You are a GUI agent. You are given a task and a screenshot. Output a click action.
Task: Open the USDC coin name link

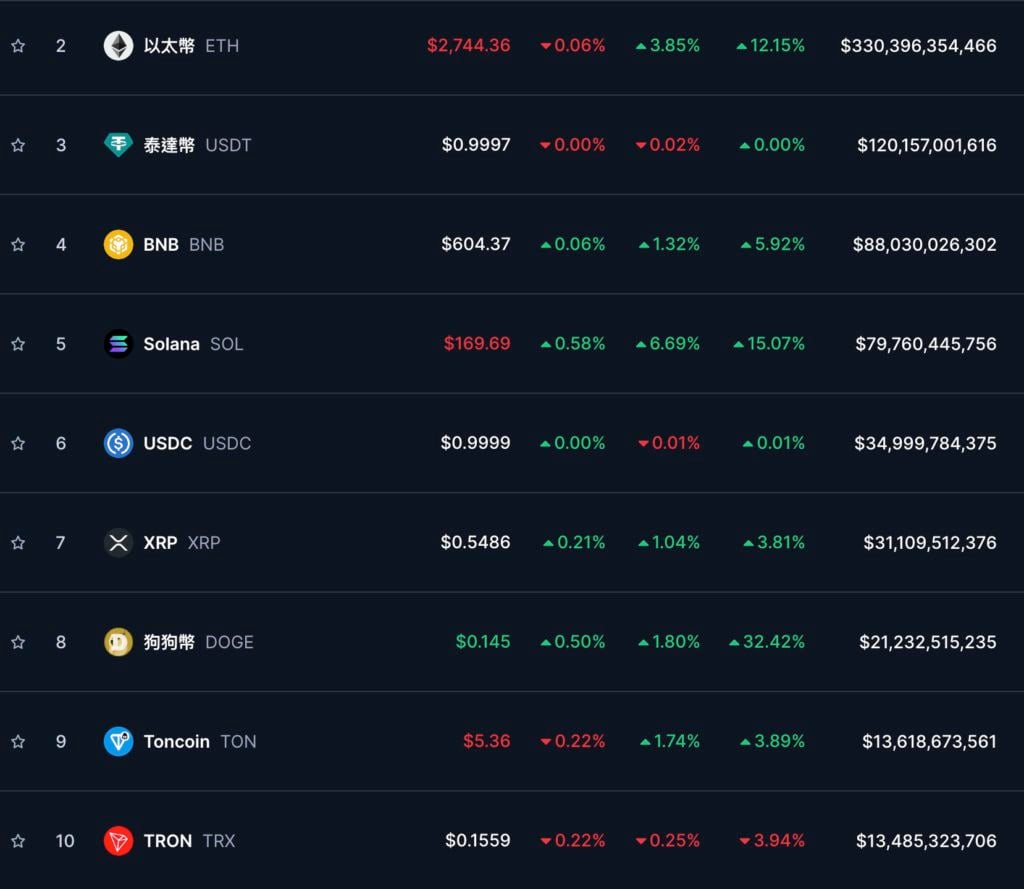tap(167, 443)
